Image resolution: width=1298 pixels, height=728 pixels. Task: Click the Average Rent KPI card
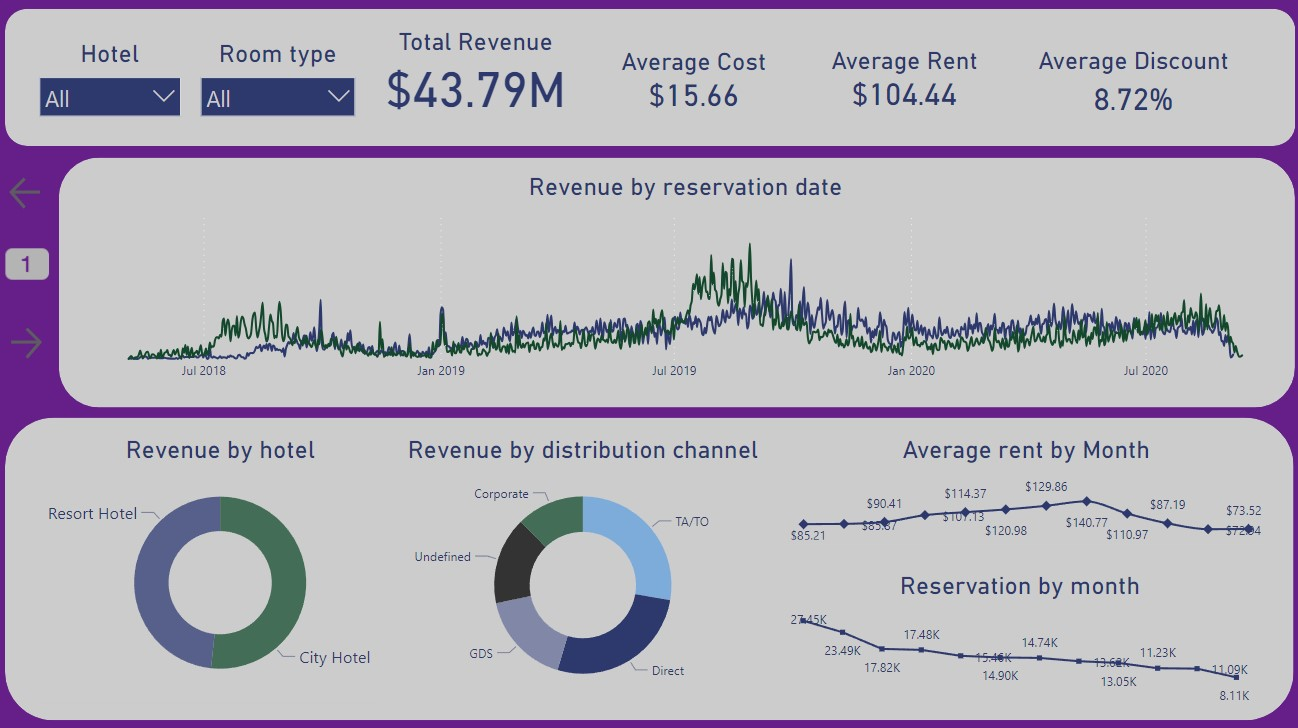point(903,79)
